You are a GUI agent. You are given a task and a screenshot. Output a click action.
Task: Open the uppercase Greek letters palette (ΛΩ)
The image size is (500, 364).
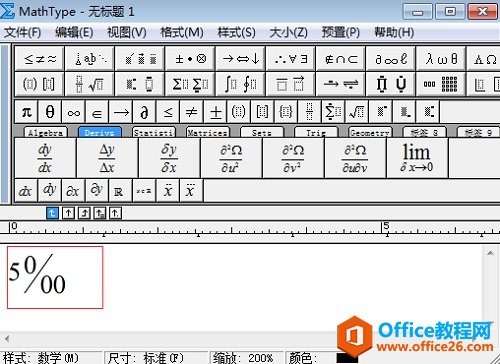(x=484, y=59)
